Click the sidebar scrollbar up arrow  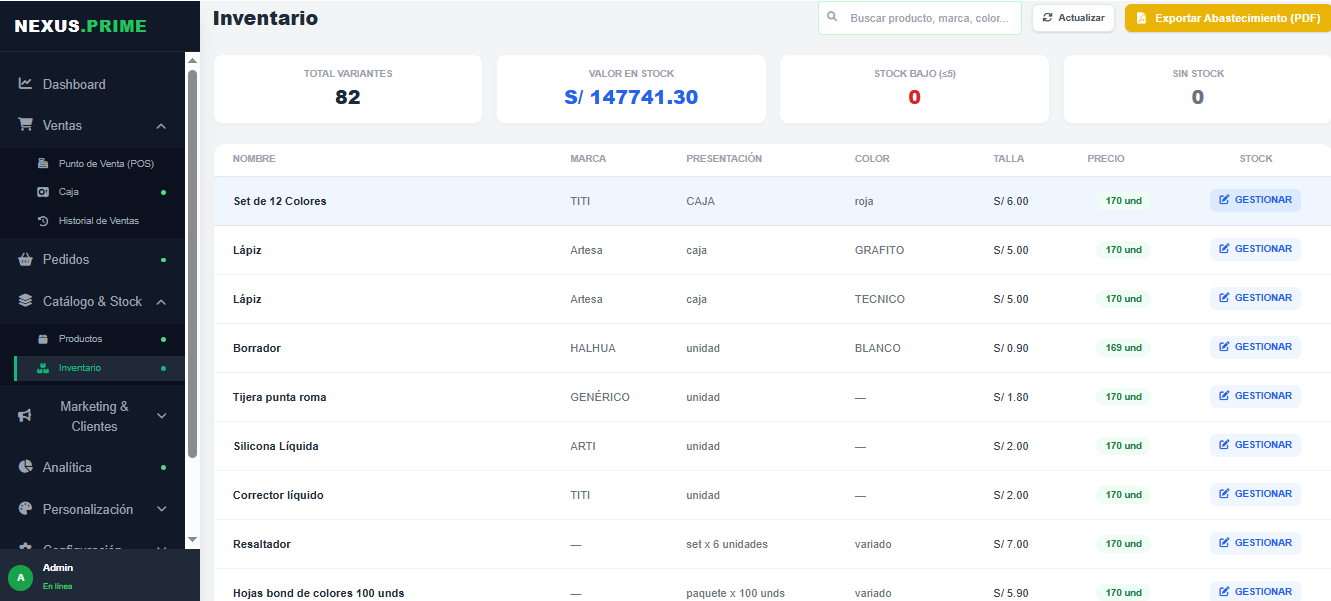192,60
